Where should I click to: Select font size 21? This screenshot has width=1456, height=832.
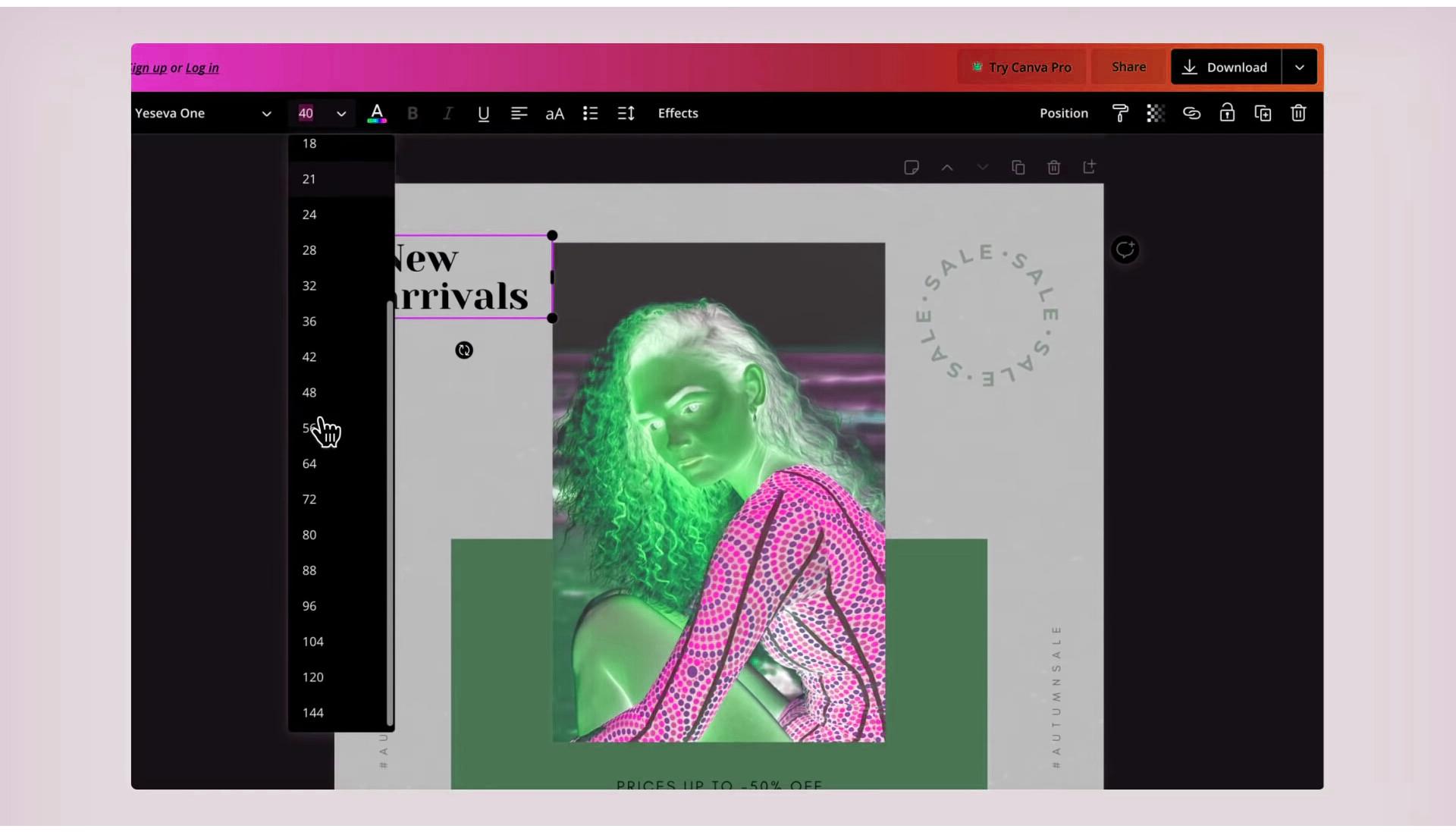coord(340,179)
